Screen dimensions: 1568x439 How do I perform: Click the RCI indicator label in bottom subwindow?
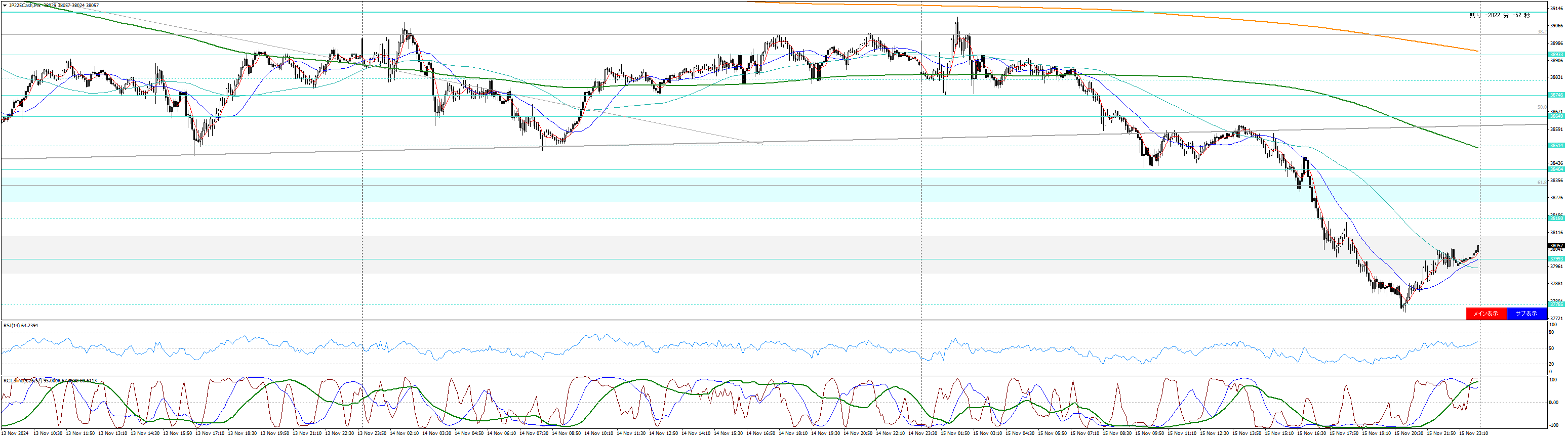50,381
